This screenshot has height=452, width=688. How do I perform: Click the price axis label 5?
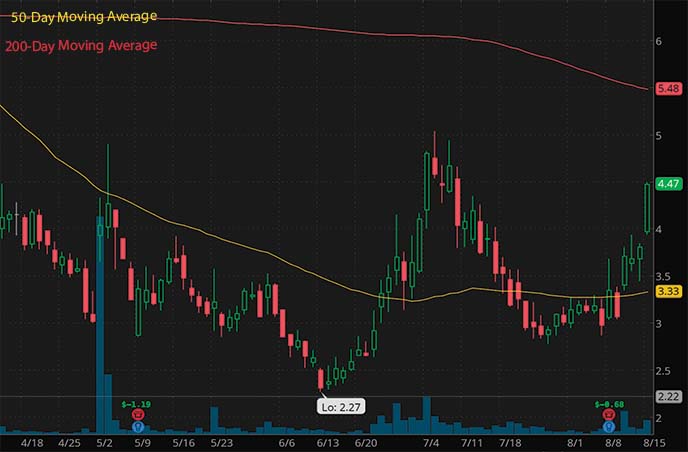tap(659, 136)
